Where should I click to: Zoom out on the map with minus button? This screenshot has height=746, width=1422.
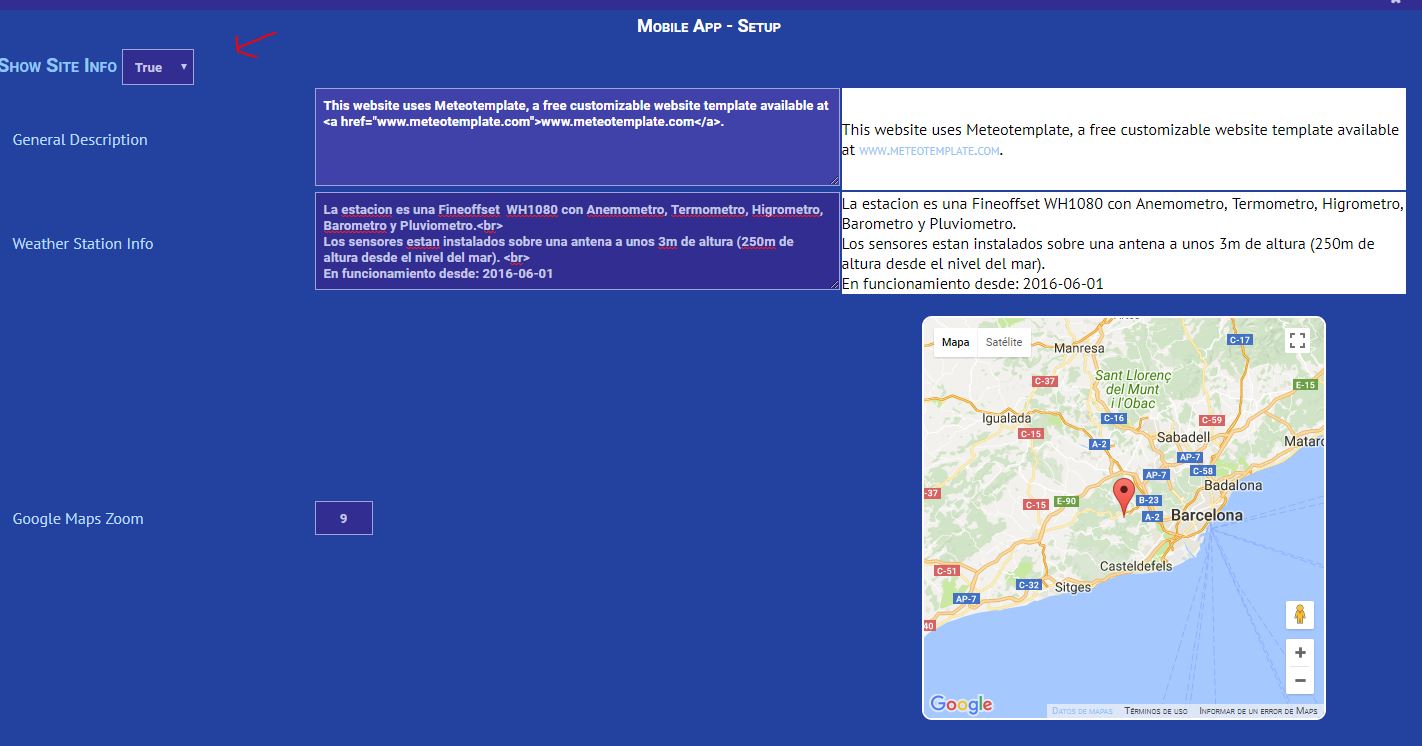1300,681
